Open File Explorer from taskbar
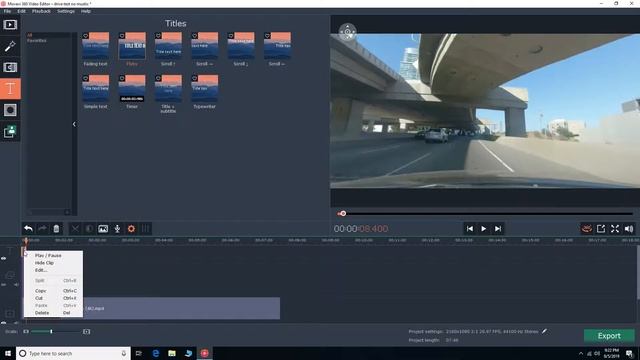This screenshot has width=640, height=360. (x=172, y=353)
